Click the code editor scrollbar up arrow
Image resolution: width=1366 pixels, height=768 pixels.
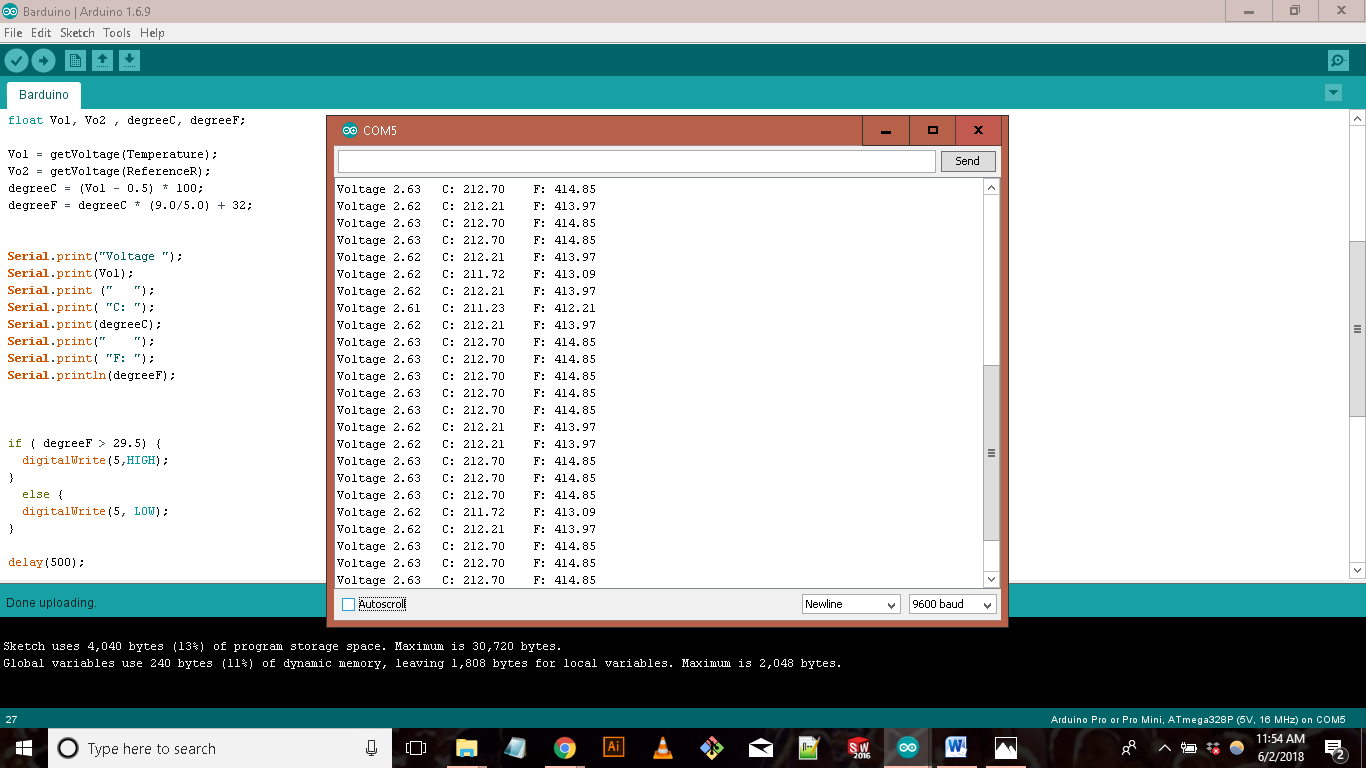click(x=1357, y=118)
